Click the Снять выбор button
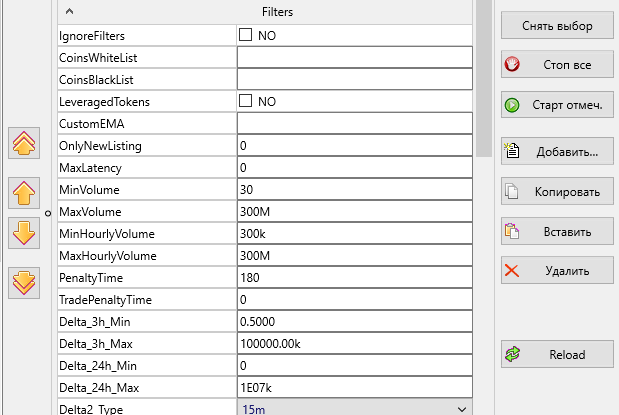 tap(557, 25)
